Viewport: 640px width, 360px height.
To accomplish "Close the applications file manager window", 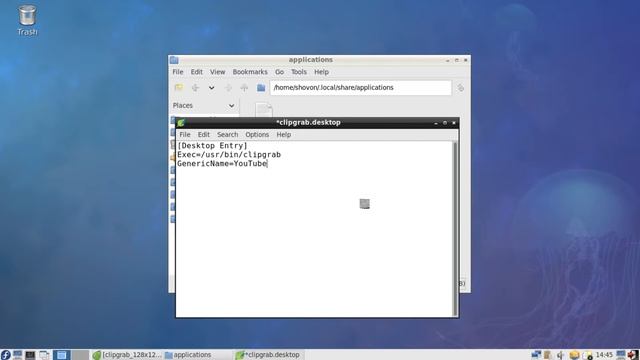I will 466,60.
